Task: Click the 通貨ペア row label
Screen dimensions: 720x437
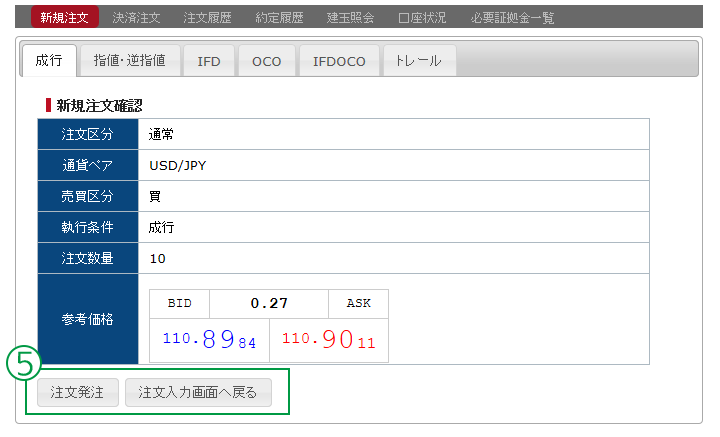Action: click(88, 165)
